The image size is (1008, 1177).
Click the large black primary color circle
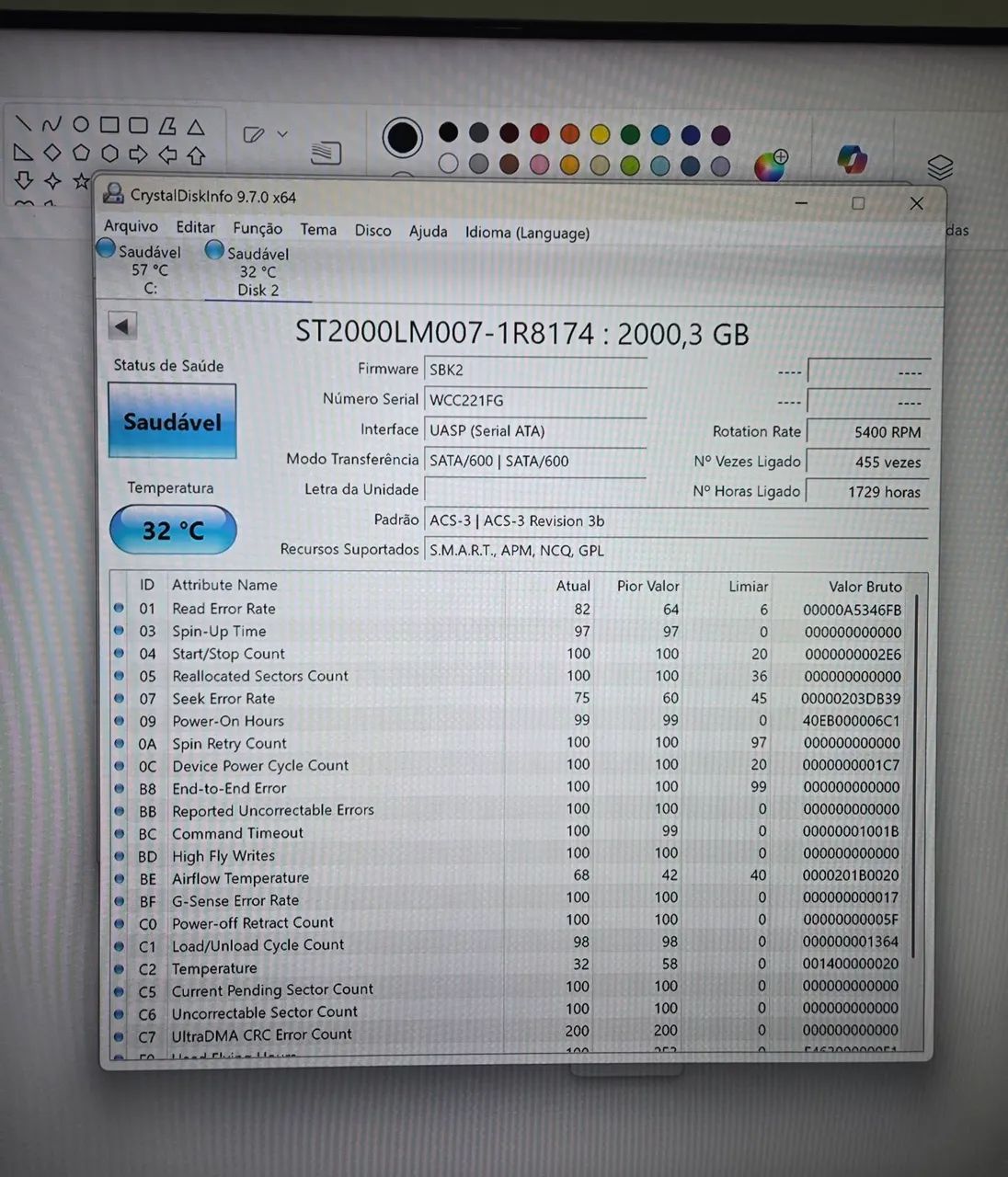click(x=402, y=138)
